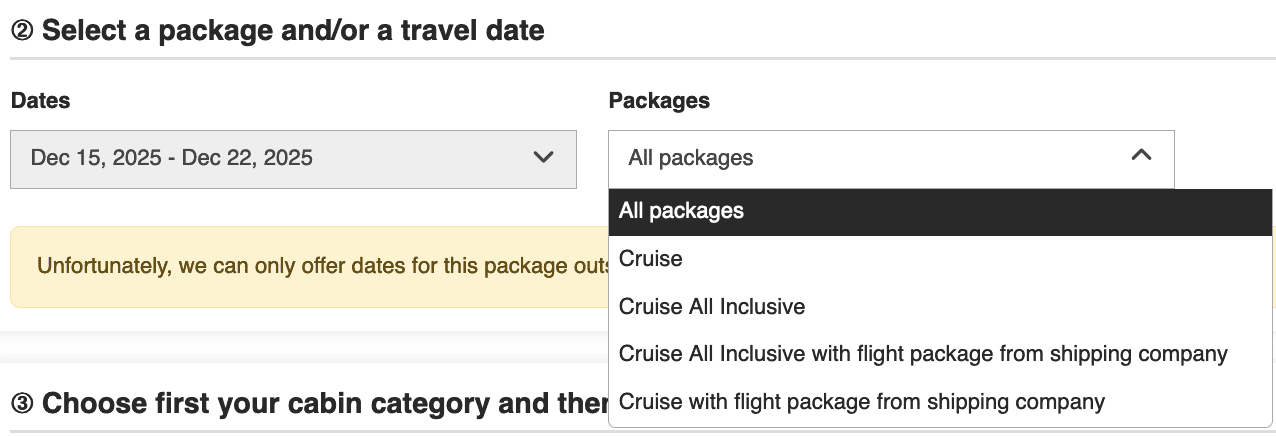Click the grey separator band above step 3

click(x=300, y=347)
